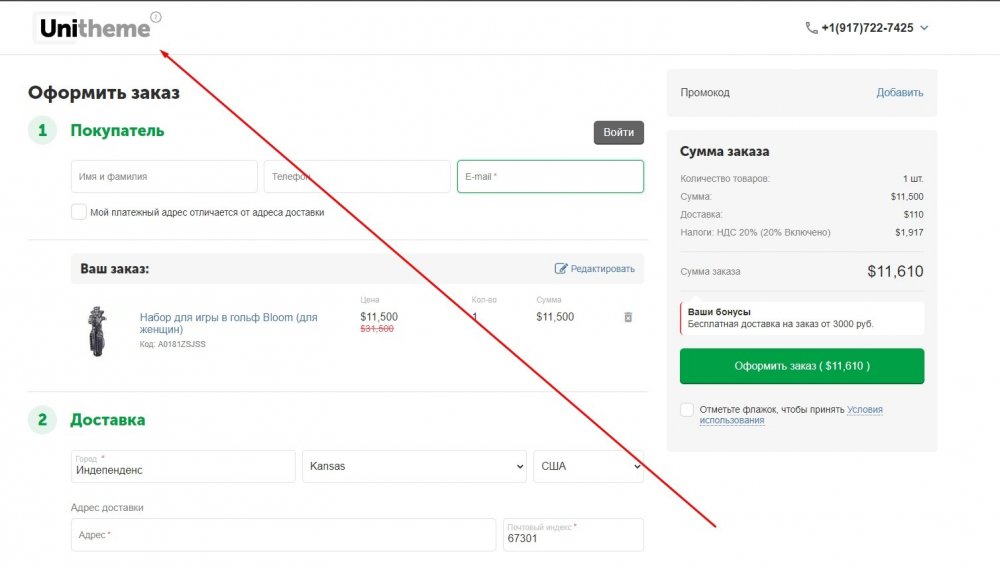
Task: Click the phone handset icon
Action: [x=811, y=28]
